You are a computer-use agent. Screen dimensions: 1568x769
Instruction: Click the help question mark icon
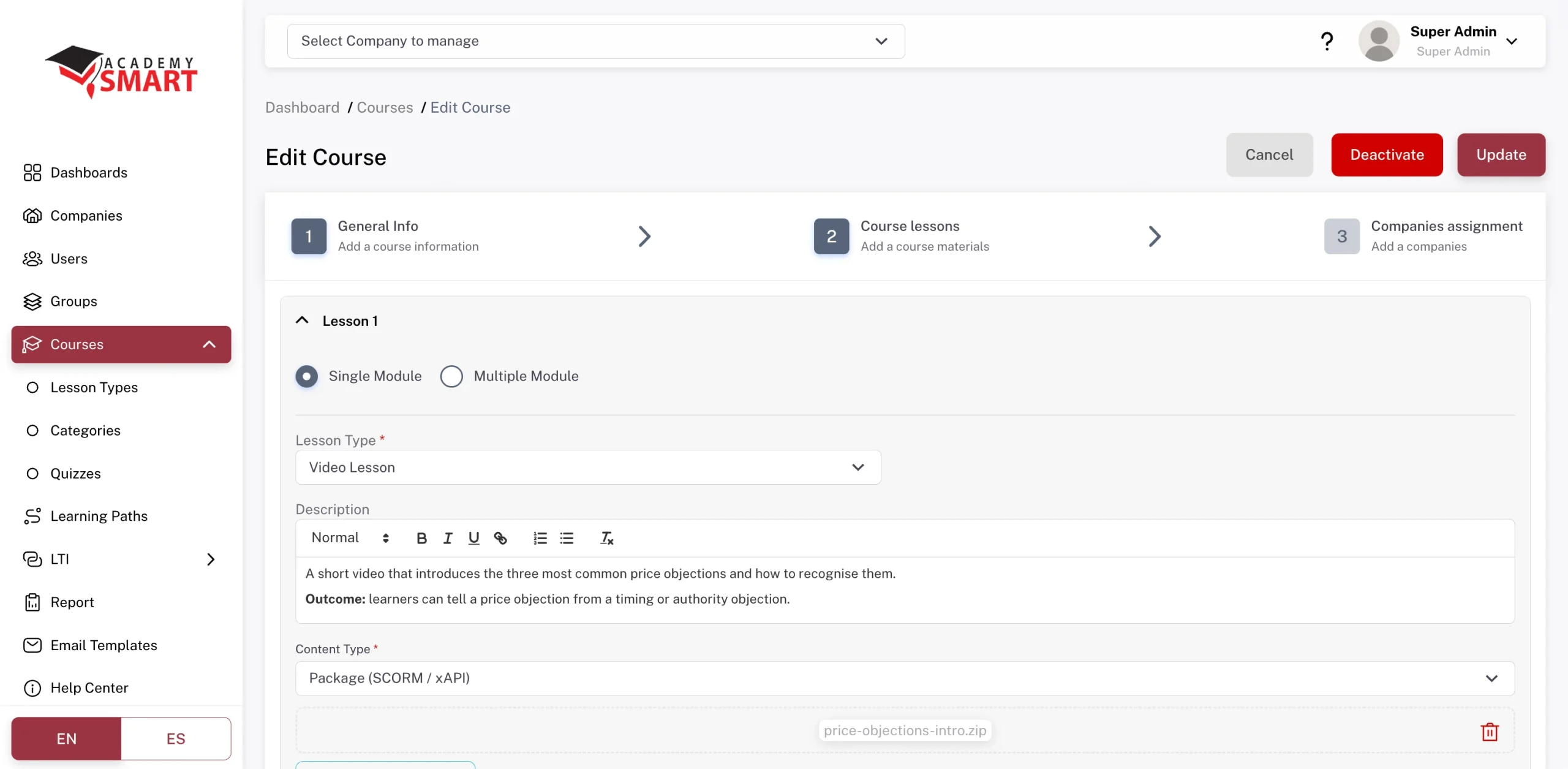tap(1327, 41)
